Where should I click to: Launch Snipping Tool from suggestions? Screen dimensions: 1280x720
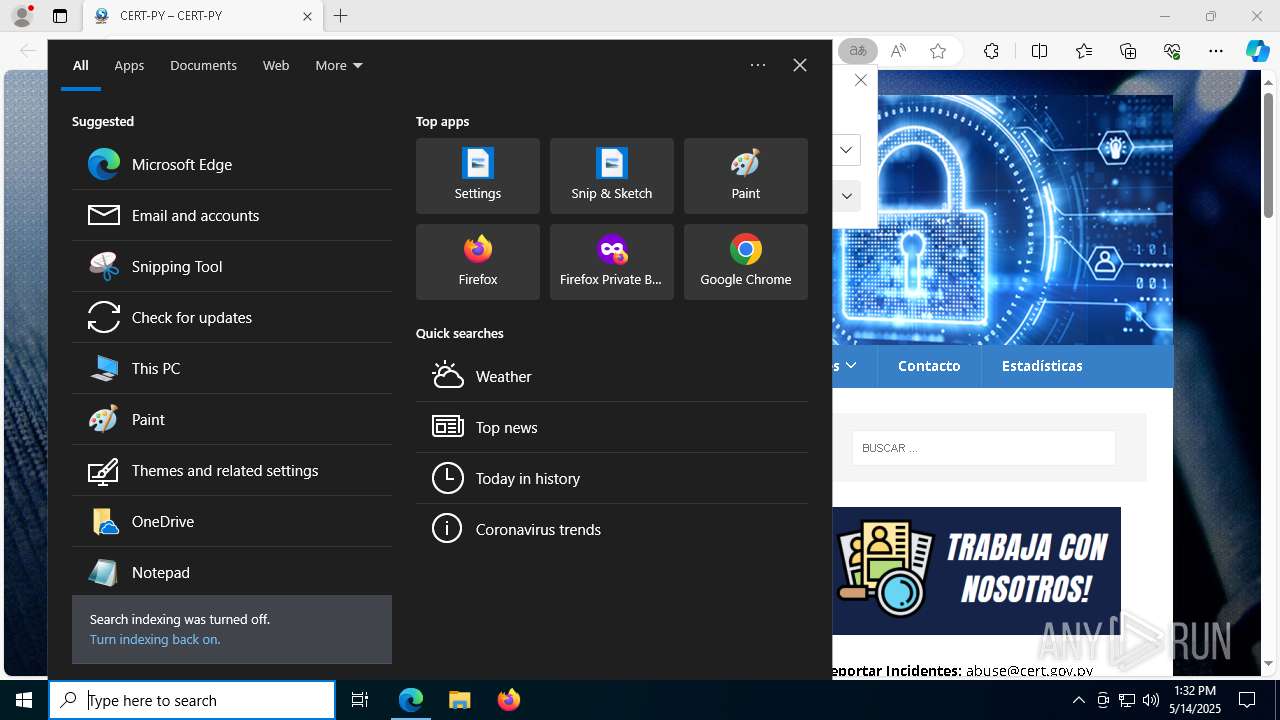point(232,266)
